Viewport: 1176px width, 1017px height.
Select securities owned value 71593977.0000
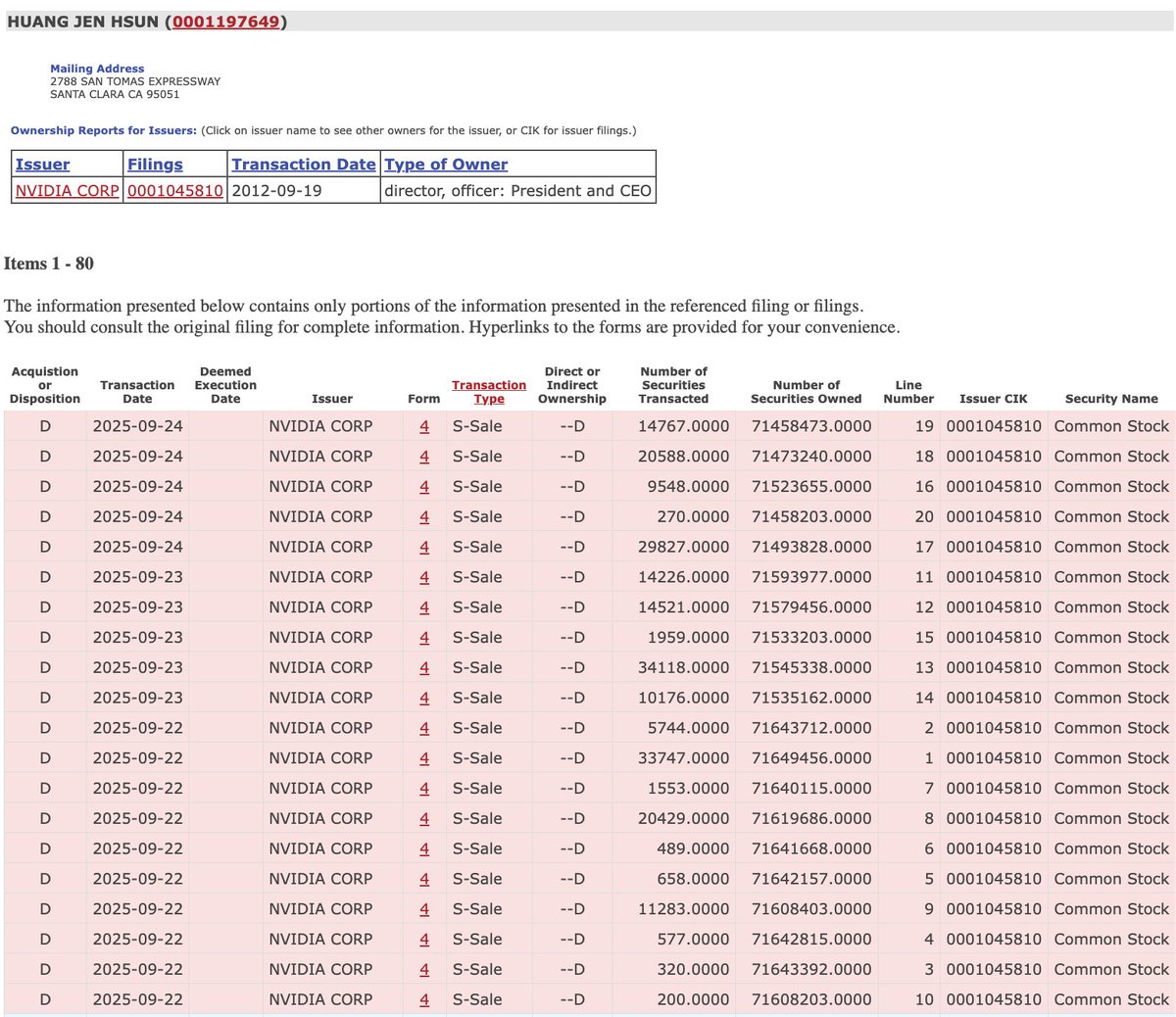coord(811,577)
